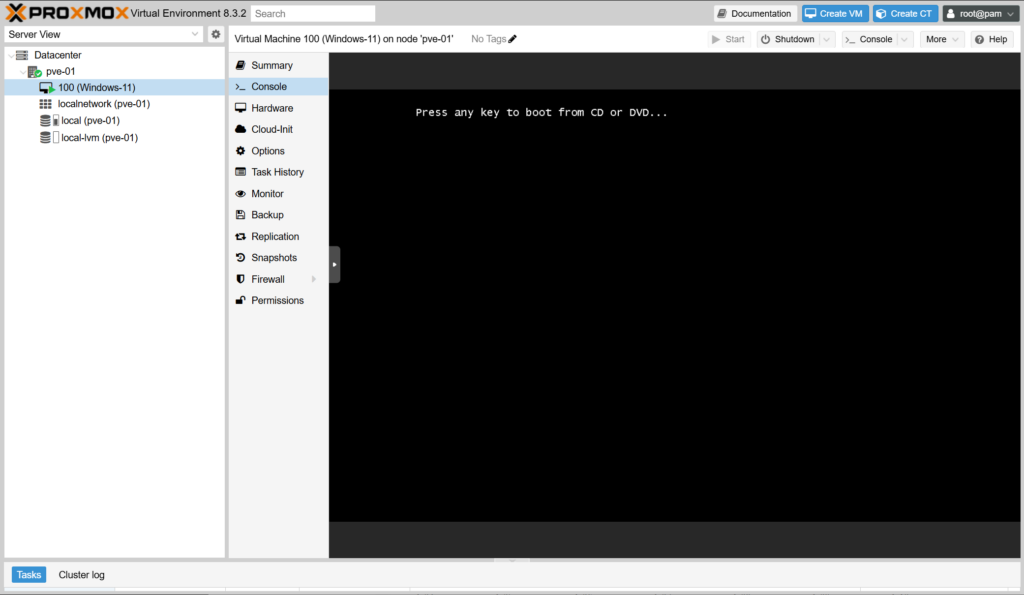1024x595 pixels.
Task: Click the Create VM button
Action: pyautogui.click(x=835, y=14)
